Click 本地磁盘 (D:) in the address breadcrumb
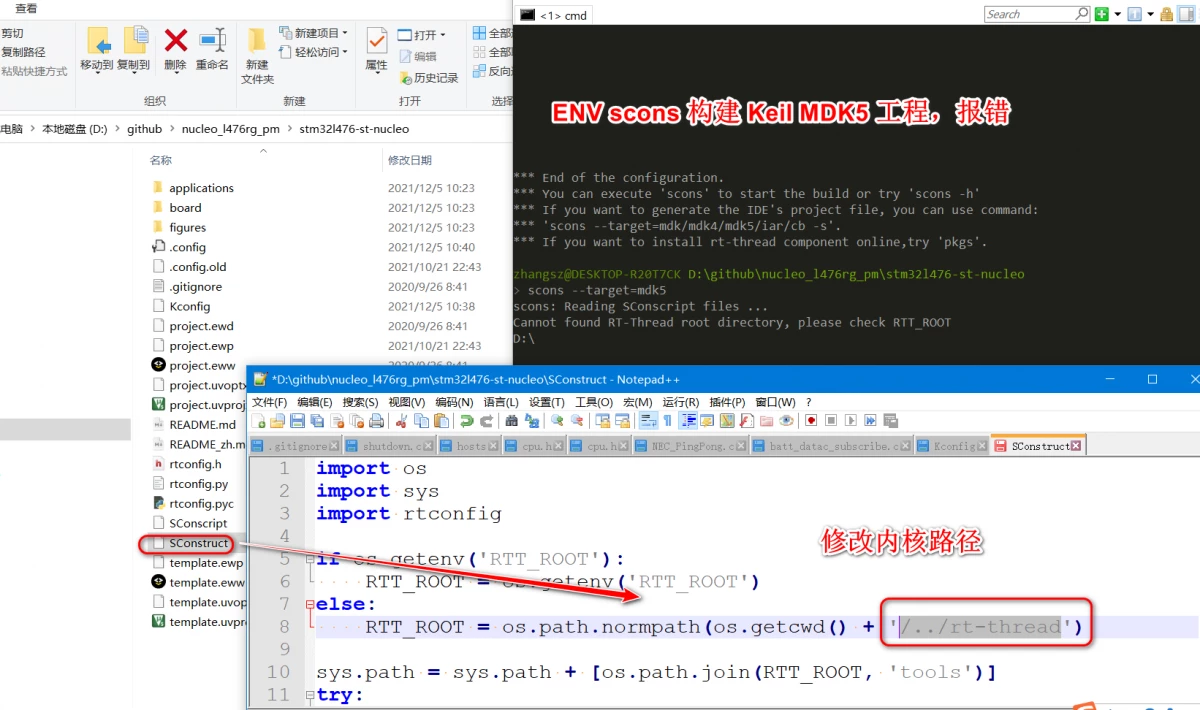This screenshot has width=1200, height=710. point(75,129)
